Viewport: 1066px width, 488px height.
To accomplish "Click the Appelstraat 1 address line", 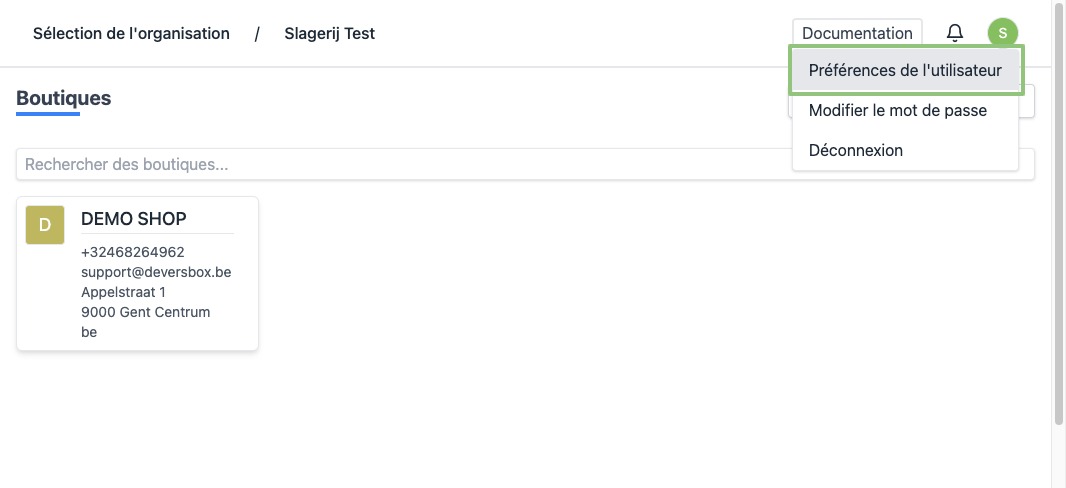I will pyautogui.click(x=123, y=292).
